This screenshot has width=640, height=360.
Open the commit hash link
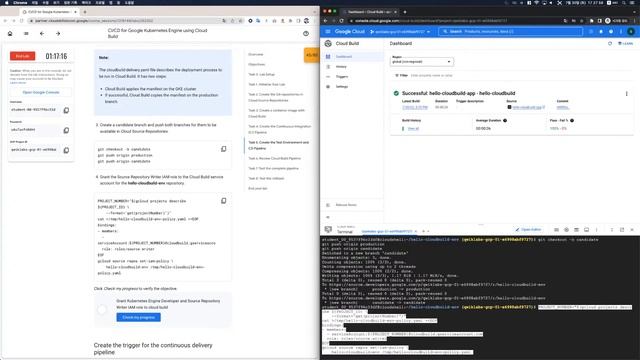coord(563,107)
